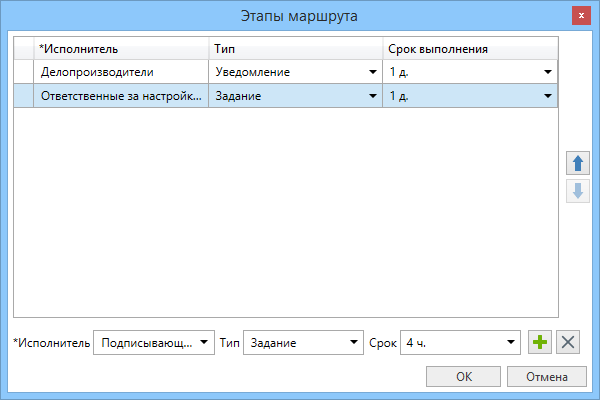Expand deadline dropdown in the selected row
The image size is (600, 400).
pyautogui.click(x=547, y=96)
